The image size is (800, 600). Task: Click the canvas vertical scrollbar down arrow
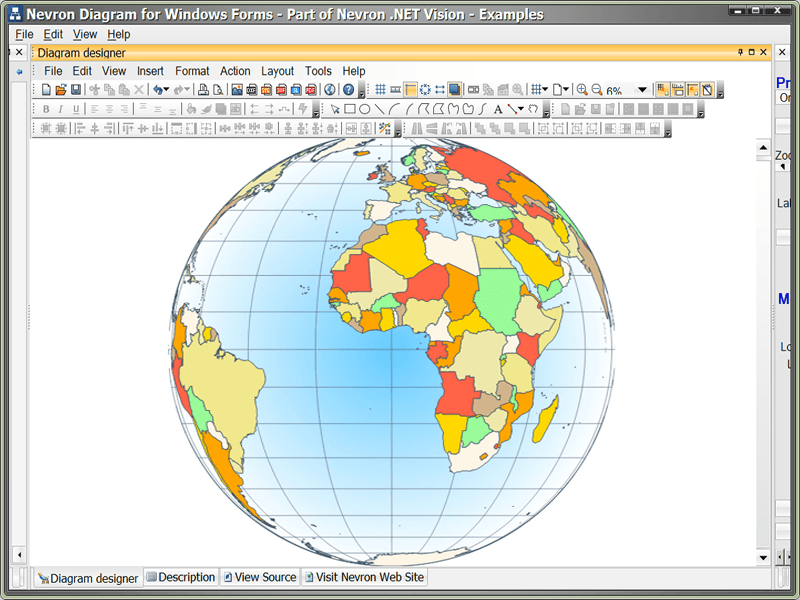(x=763, y=558)
